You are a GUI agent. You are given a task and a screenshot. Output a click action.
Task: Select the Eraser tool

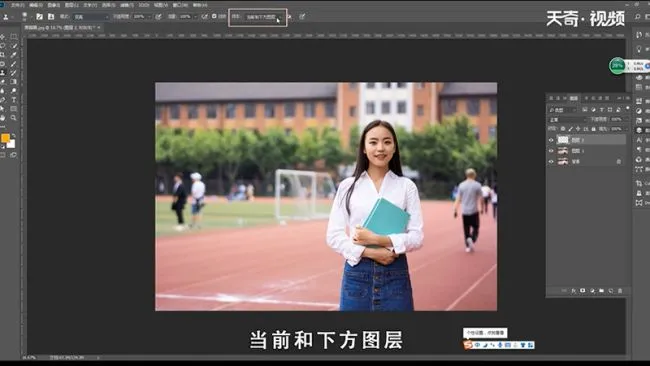coord(3,82)
